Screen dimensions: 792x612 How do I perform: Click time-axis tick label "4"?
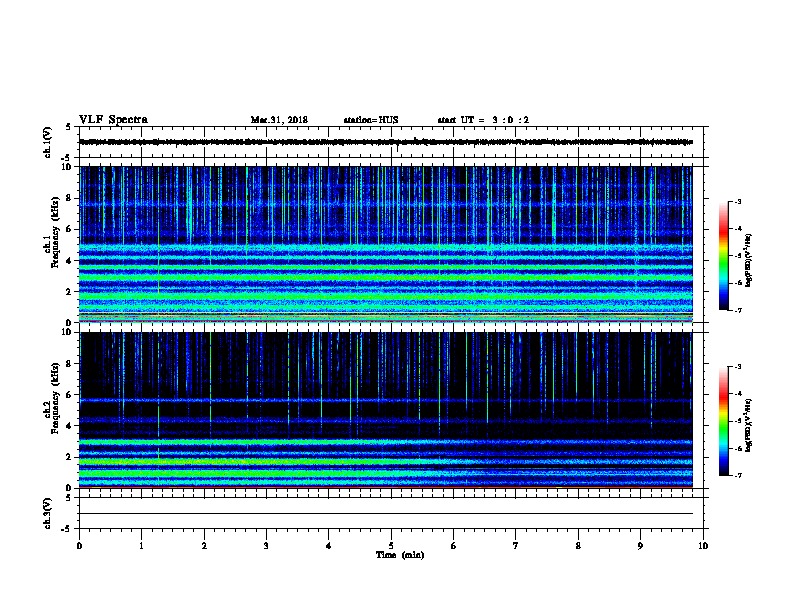pos(329,546)
